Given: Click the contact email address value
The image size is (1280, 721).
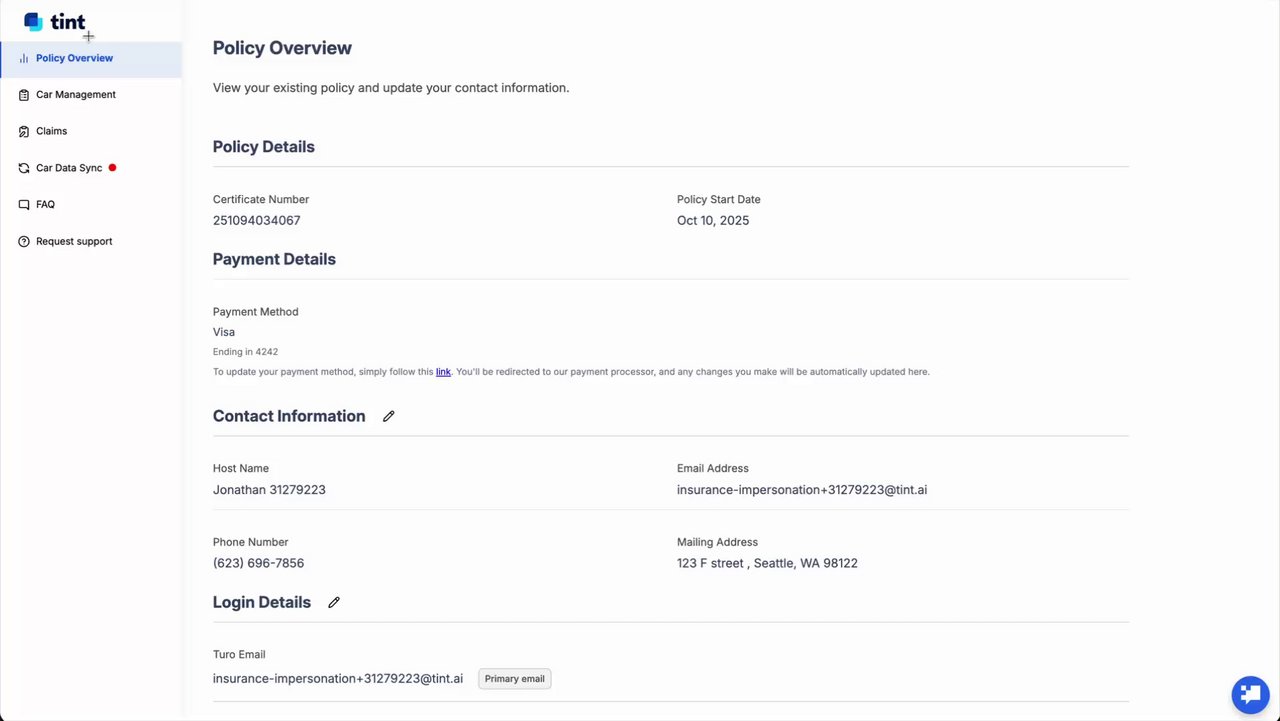Looking at the screenshot, I should (x=802, y=490).
